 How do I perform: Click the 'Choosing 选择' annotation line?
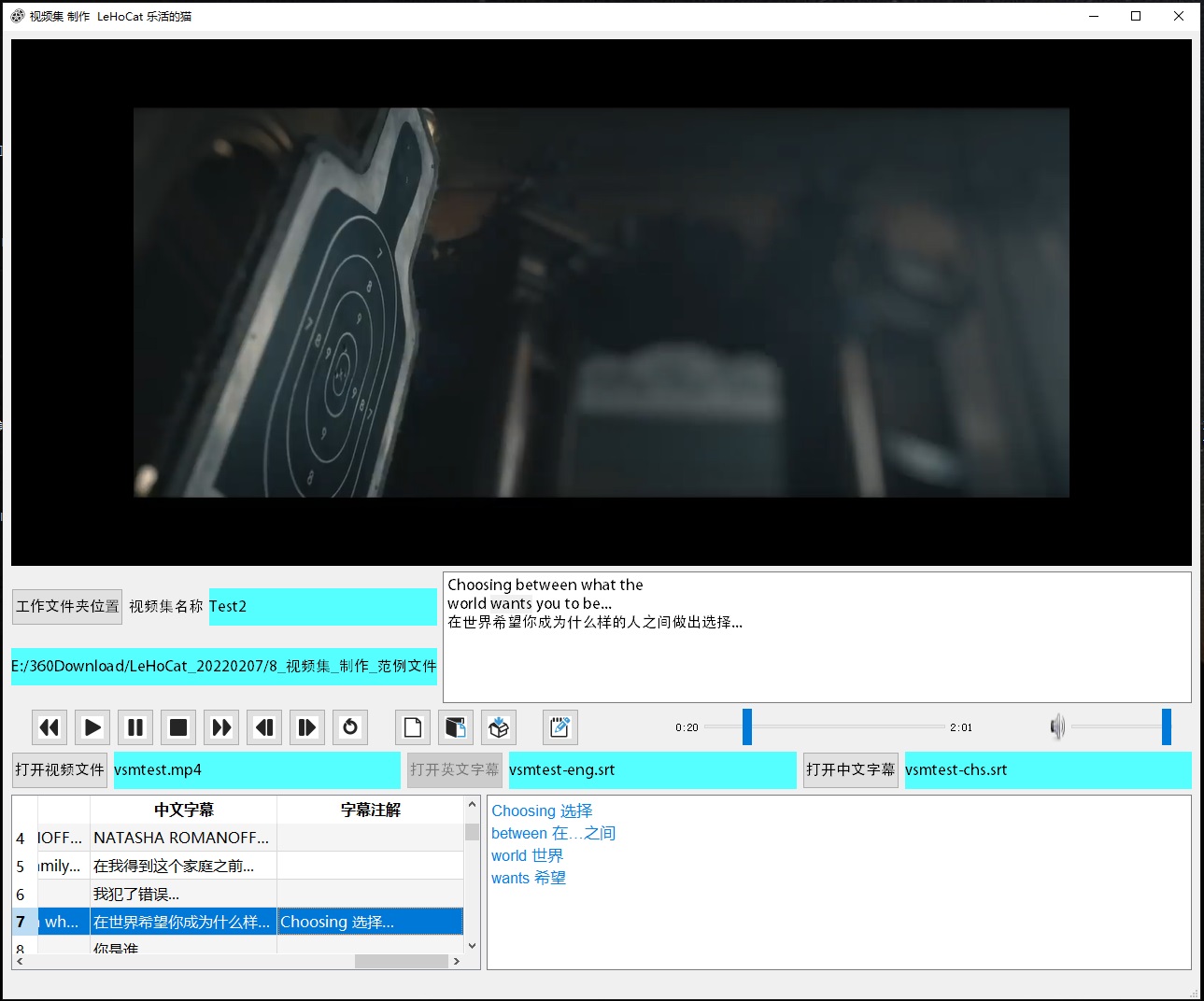(542, 811)
